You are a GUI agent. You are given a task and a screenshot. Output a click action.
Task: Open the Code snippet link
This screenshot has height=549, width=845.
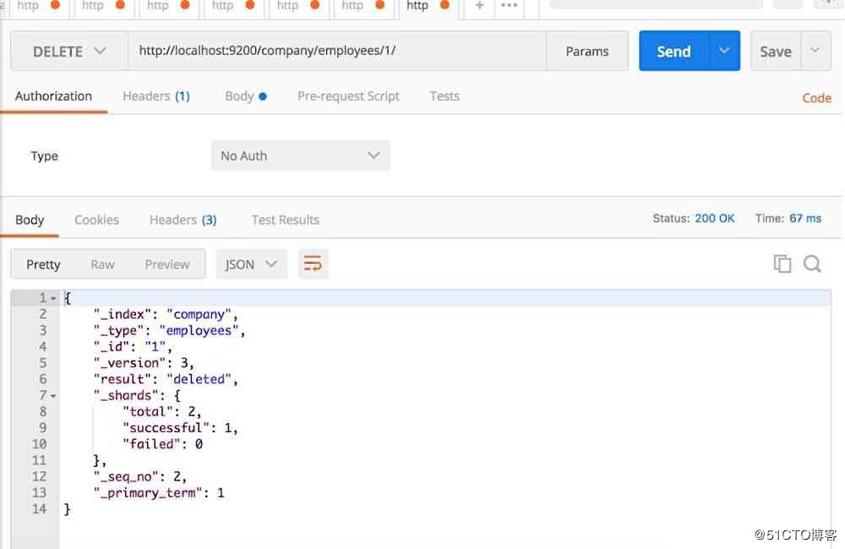[816, 98]
